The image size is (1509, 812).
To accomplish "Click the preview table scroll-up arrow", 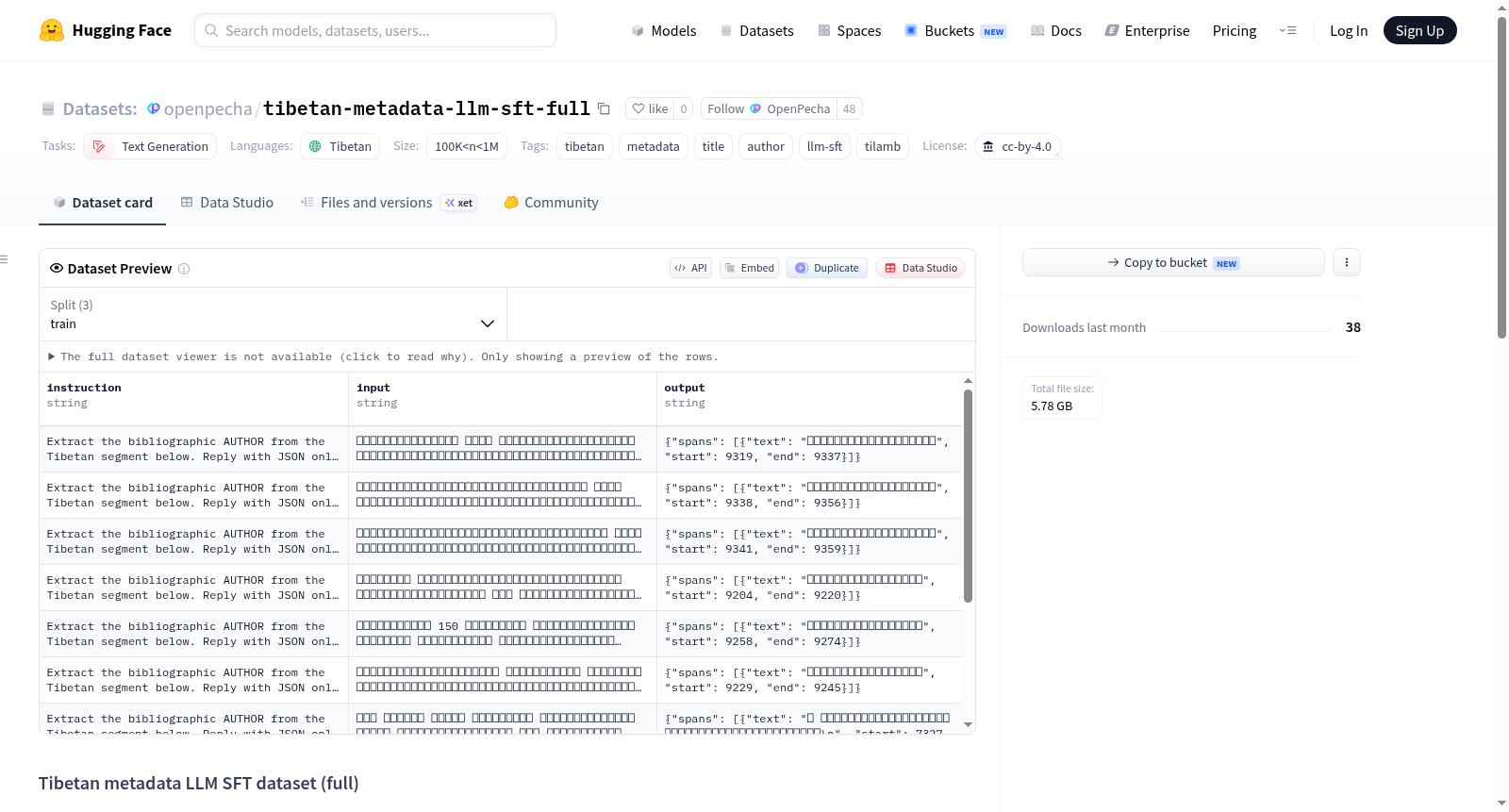I will coord(968,381).
